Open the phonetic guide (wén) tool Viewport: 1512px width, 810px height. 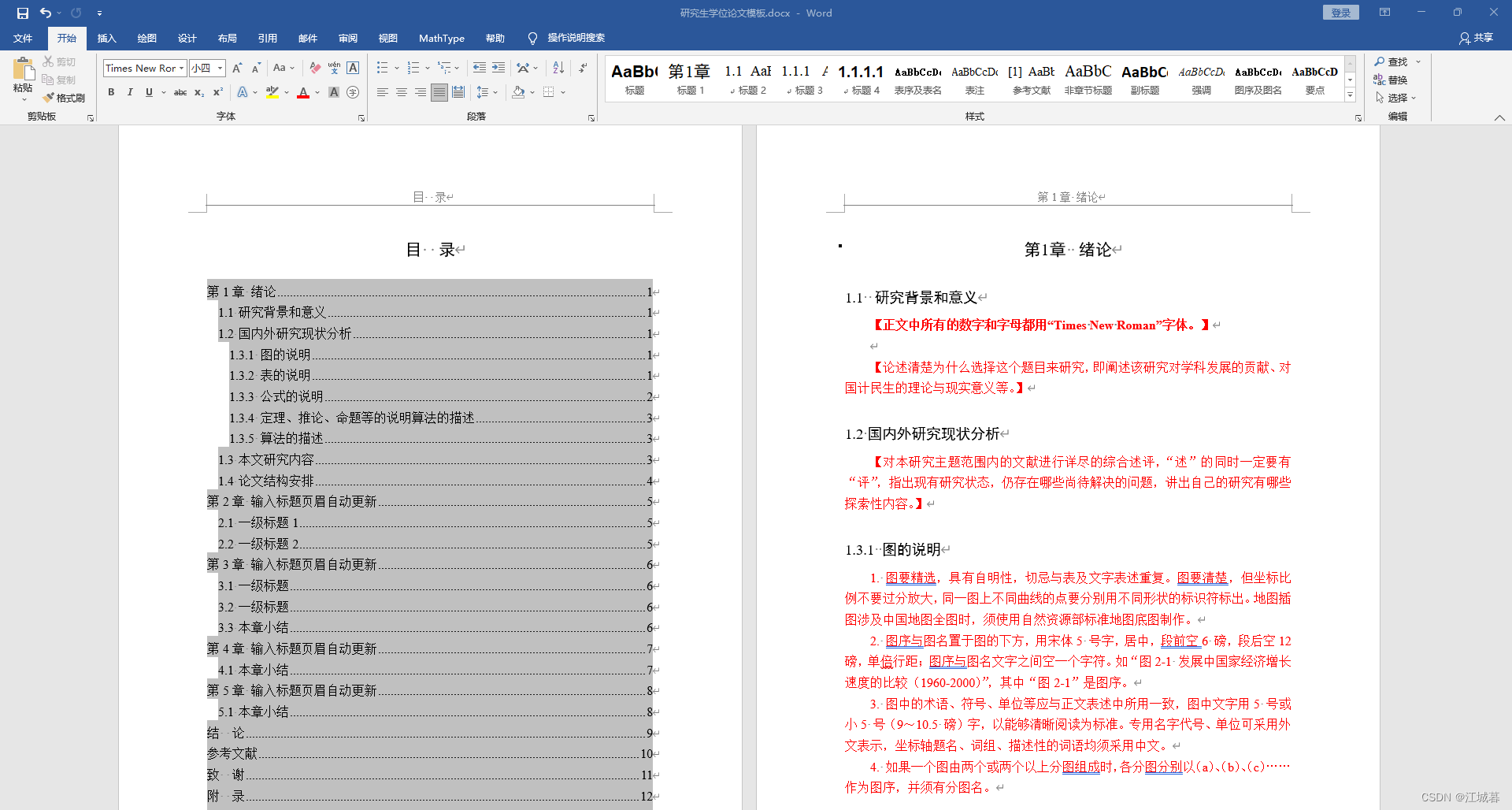334,69
